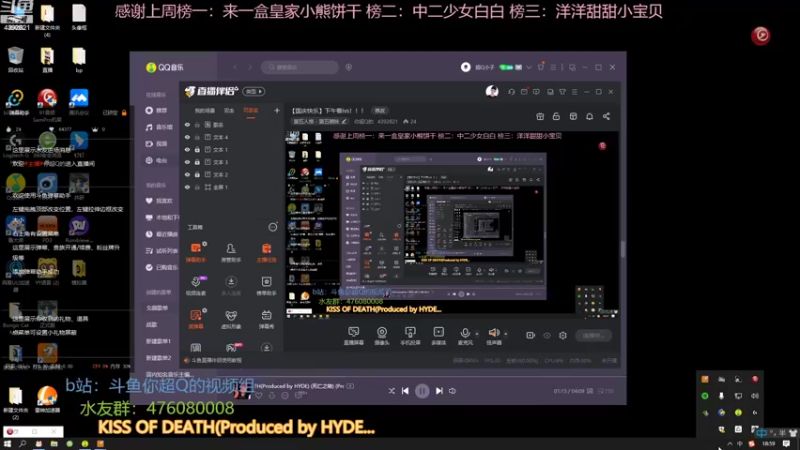The image size is (800, 450).
Task: Skip to next track in QQ Music
Action: [439, 391]
